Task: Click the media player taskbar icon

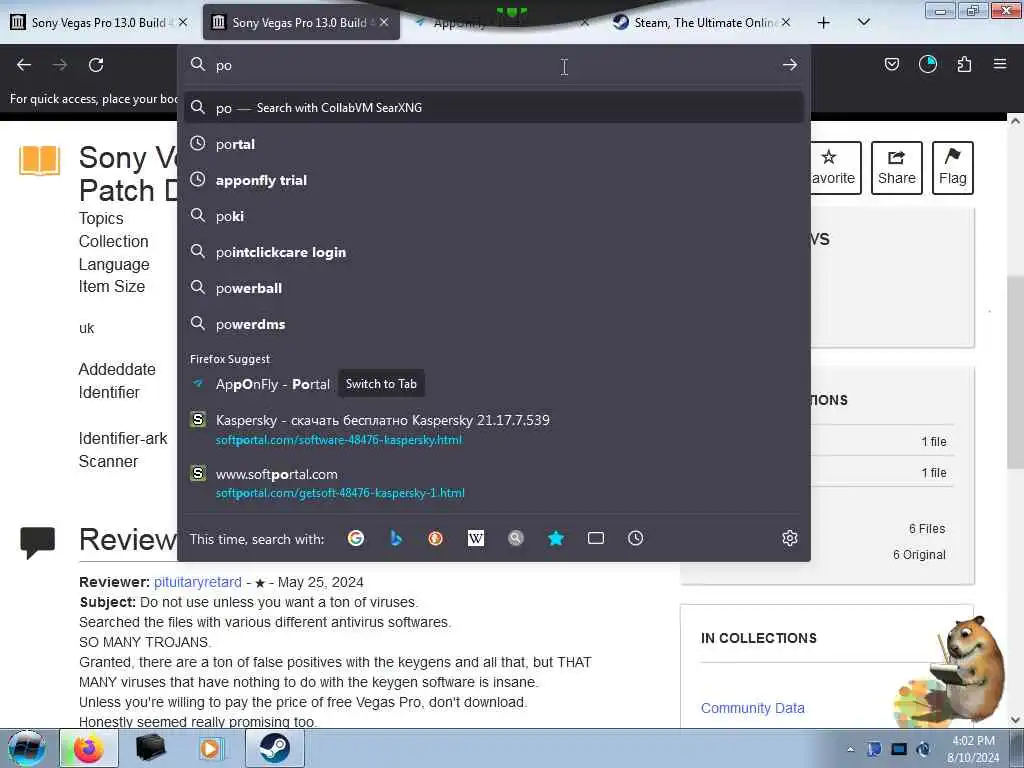Action: point(210,748)
